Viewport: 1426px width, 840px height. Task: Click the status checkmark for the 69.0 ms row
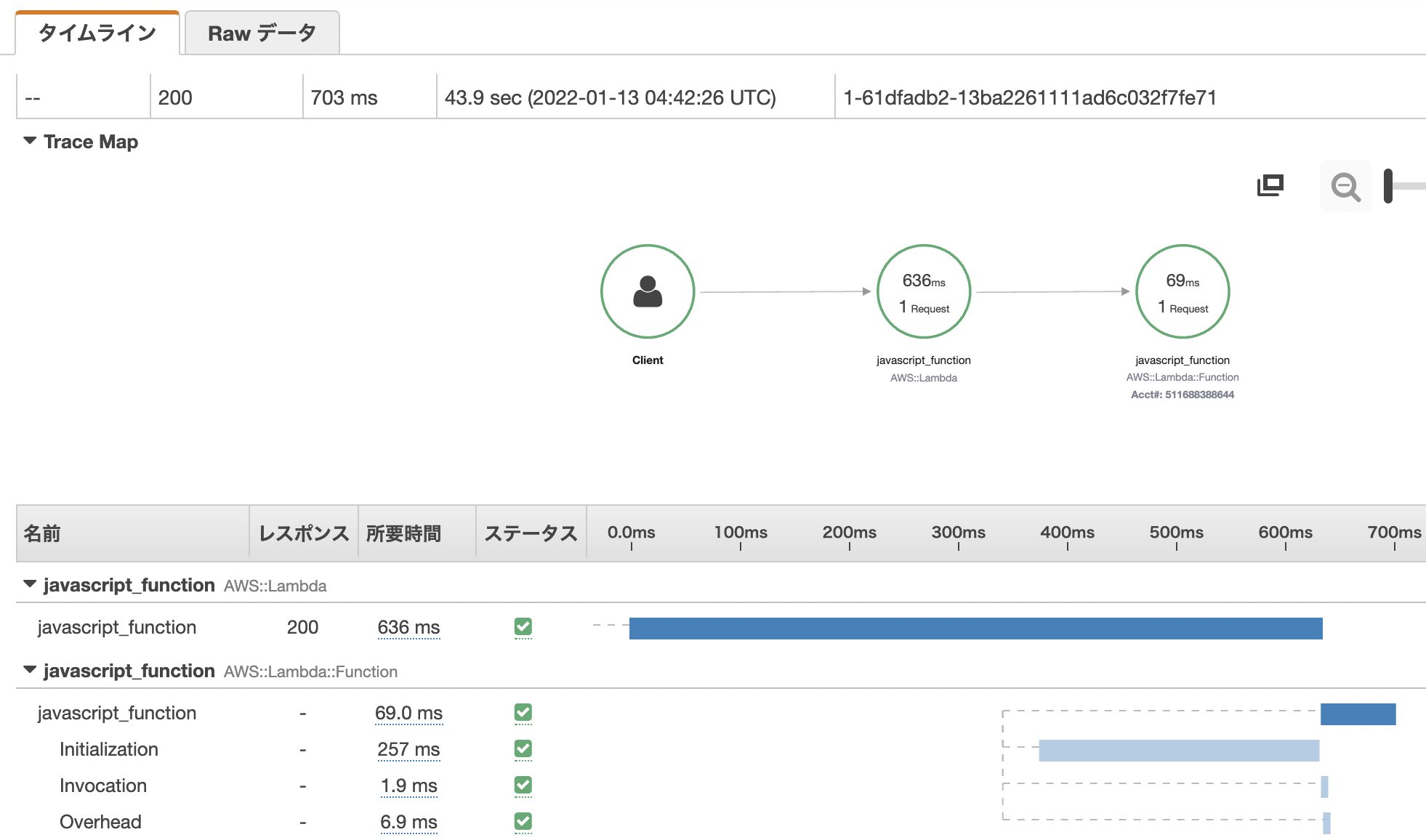[x=523, y=712]
